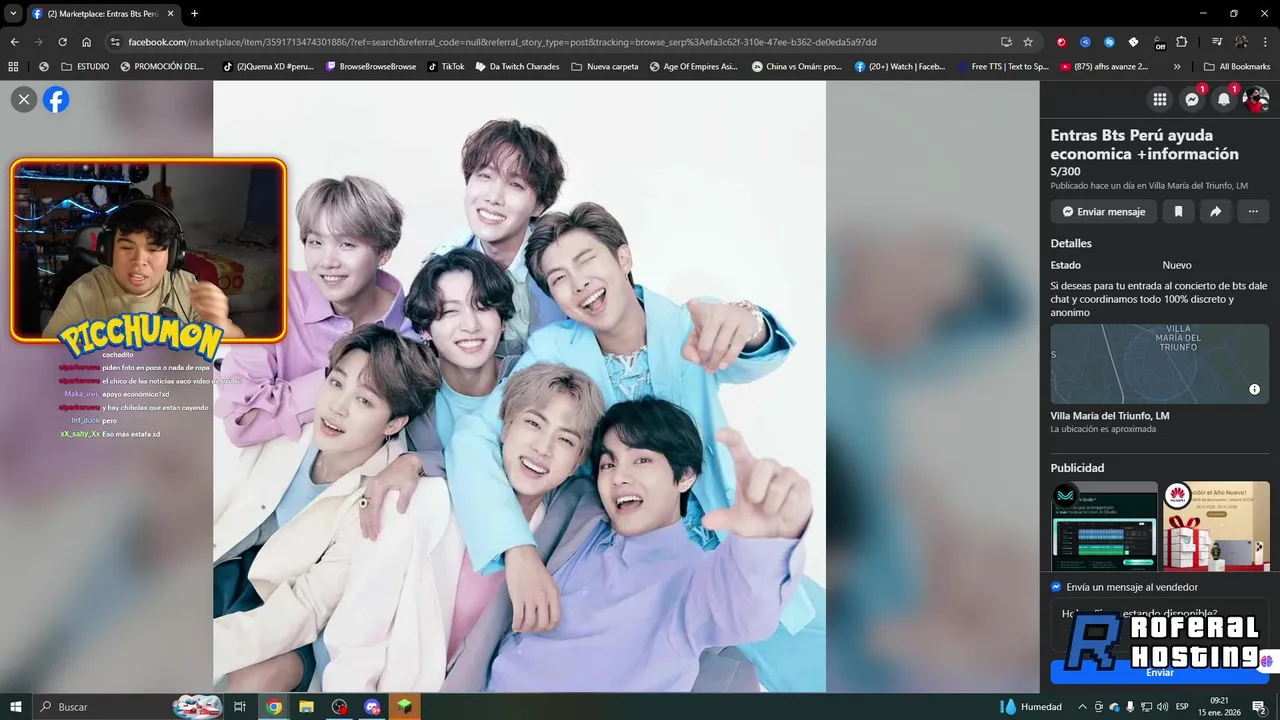
Task: Open the PROMOCIÓN DEL bookmark
Action: coord(162,67)
